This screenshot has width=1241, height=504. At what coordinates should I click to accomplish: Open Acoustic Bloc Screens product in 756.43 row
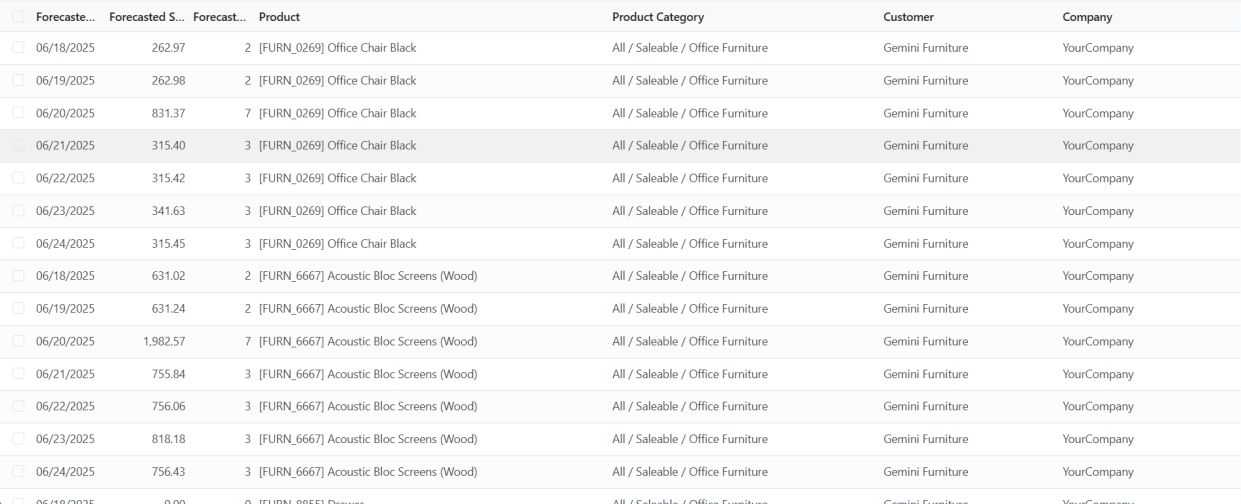pyautogui.click(x=368, y=471)
